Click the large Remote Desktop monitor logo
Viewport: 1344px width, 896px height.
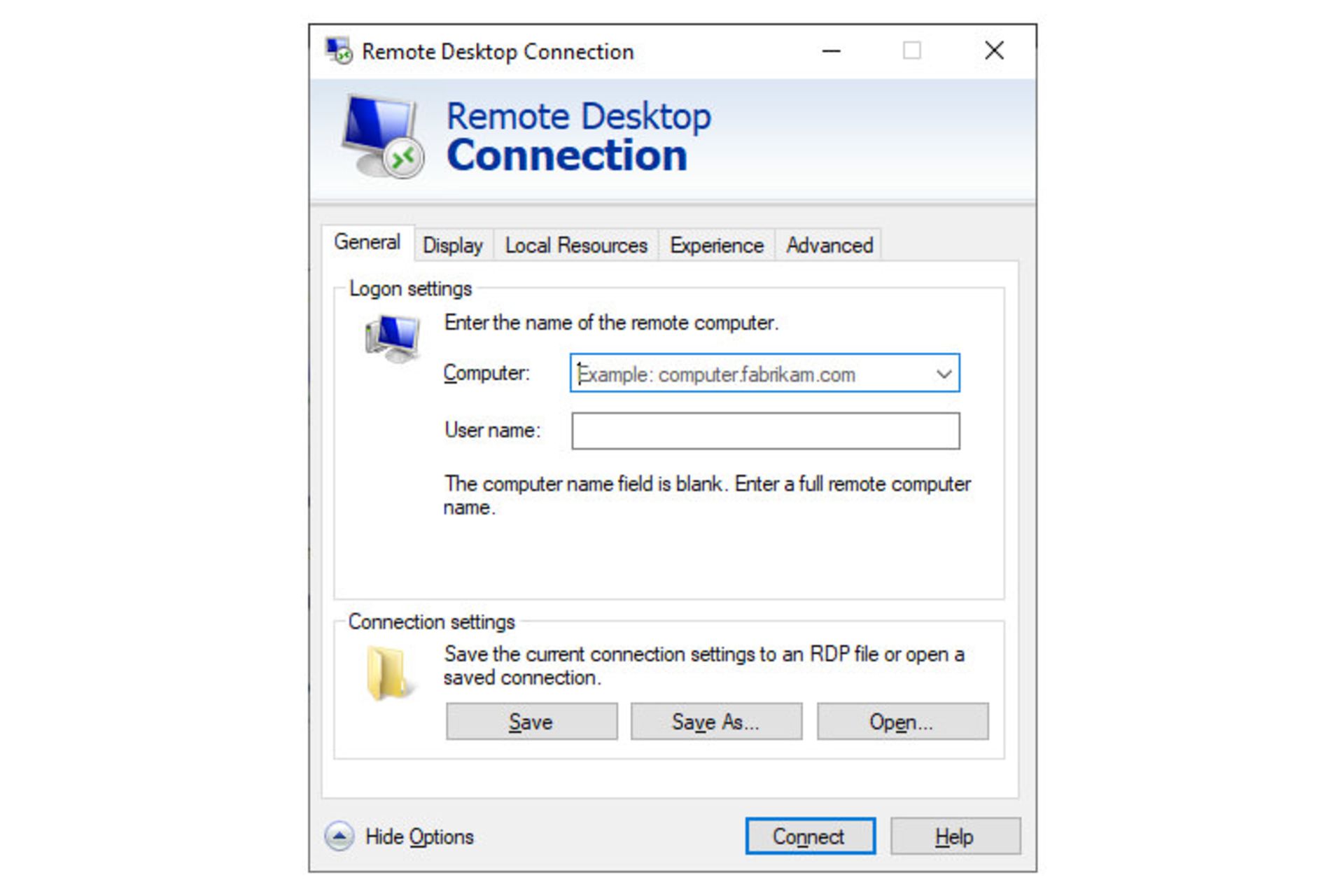(x=383, y=136)
